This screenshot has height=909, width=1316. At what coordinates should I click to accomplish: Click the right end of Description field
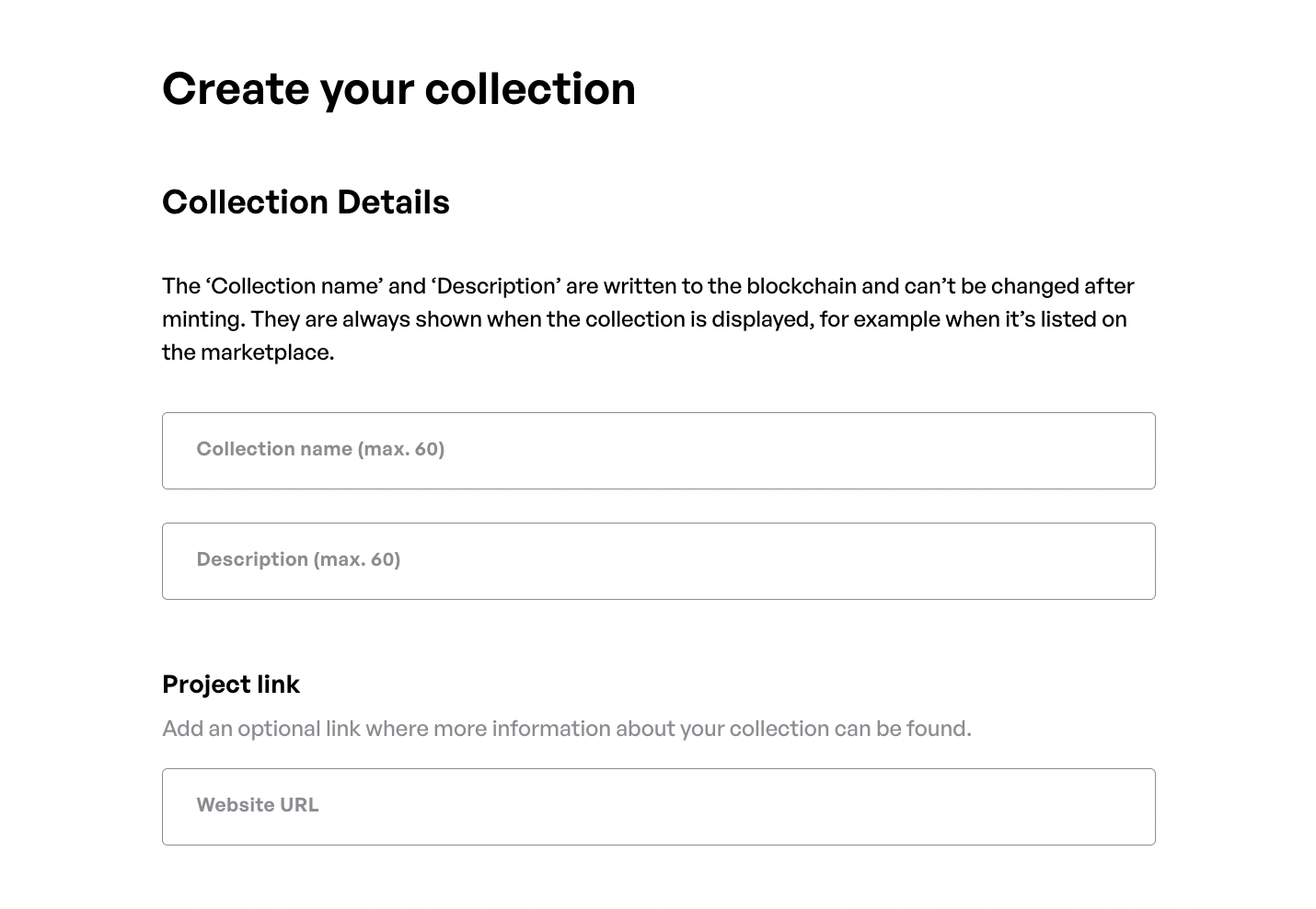pos(1123,561)
